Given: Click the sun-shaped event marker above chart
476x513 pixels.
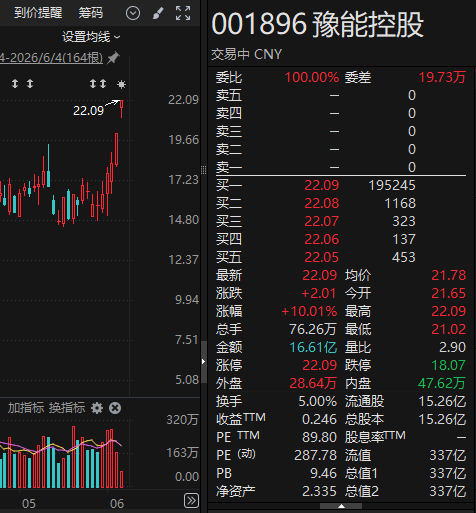Looking at the screenshot, I should [x=121, y=84].
